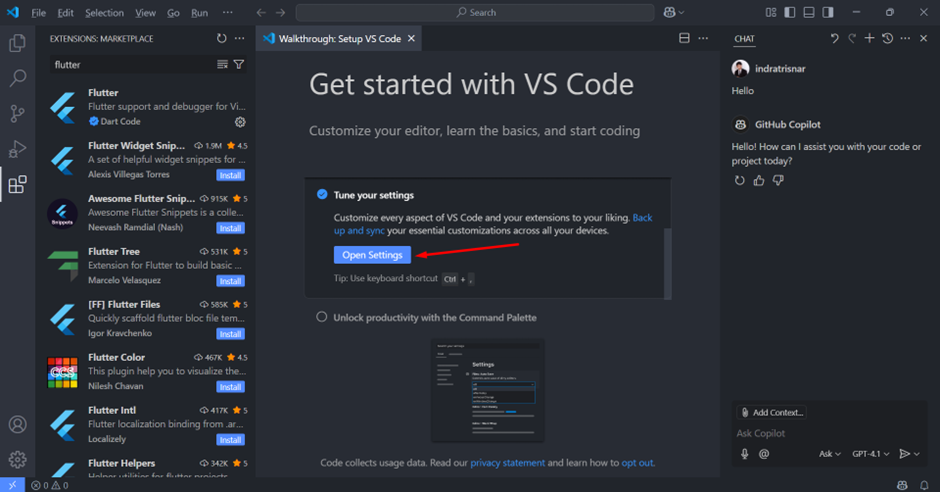Close the chat panel
Image resolution: width=940 pixels, height=492 pixels.
click(x=923, y=38)
